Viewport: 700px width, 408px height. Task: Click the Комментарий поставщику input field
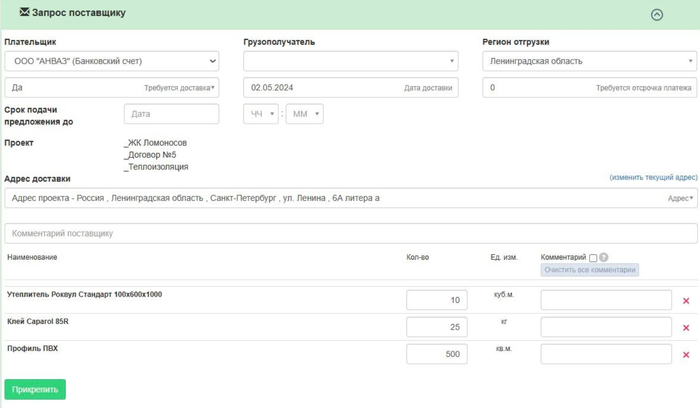click(x=350, y=233)
